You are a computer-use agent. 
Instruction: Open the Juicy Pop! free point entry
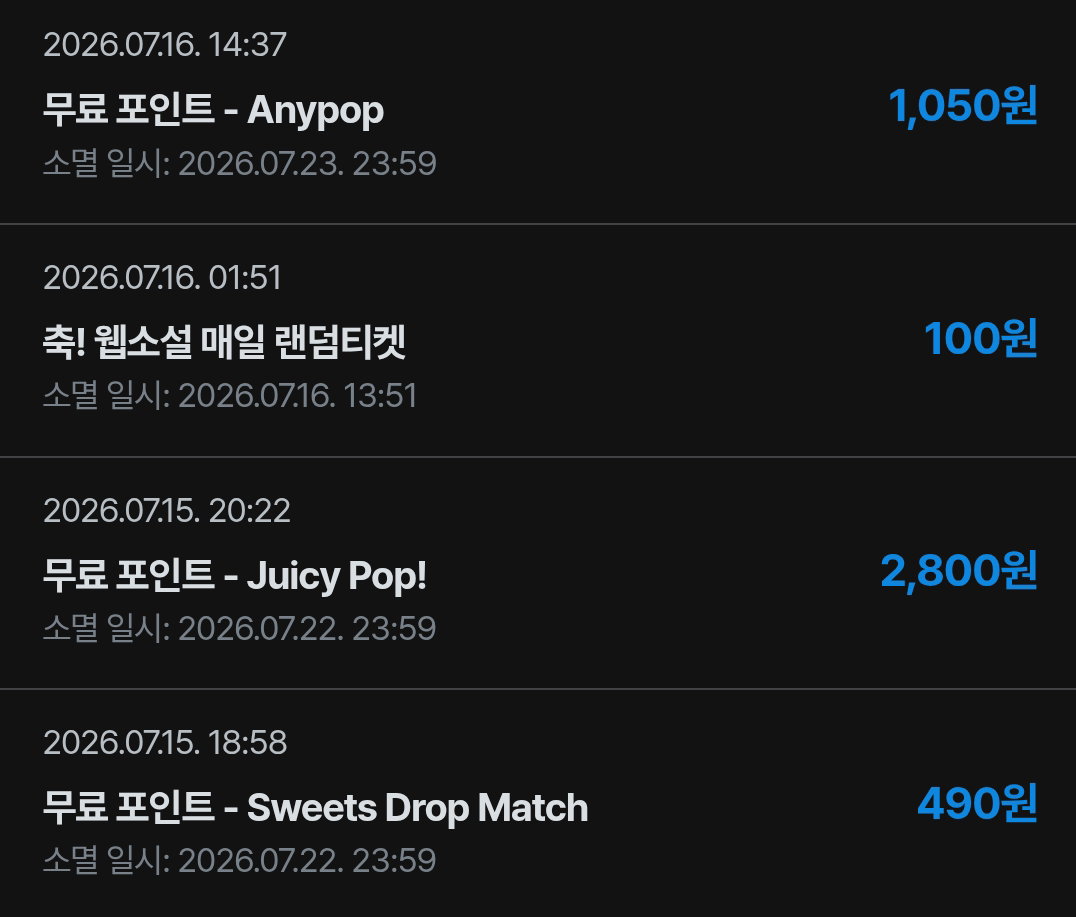point(538,573)
